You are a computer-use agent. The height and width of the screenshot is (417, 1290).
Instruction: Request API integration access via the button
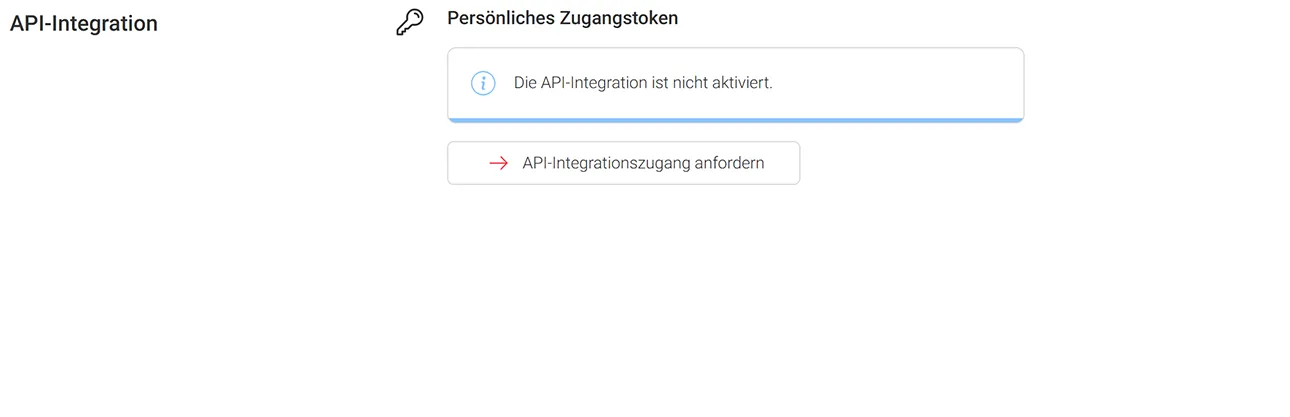623,163
